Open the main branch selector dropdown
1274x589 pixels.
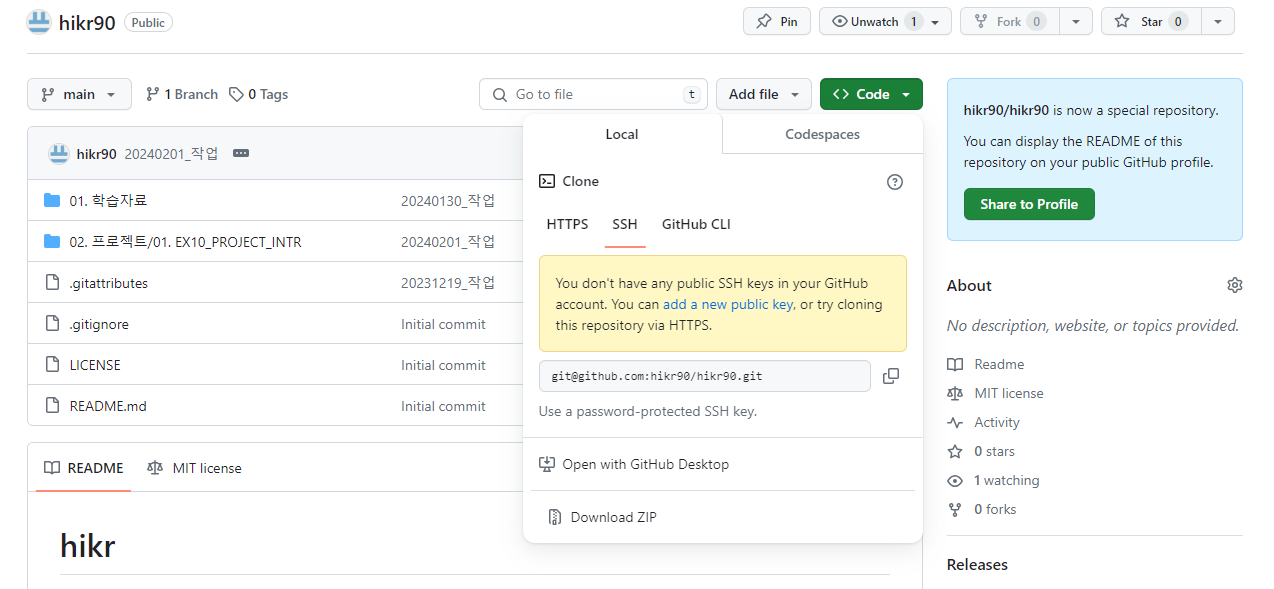pyautogui.click(x=79, y=94)
